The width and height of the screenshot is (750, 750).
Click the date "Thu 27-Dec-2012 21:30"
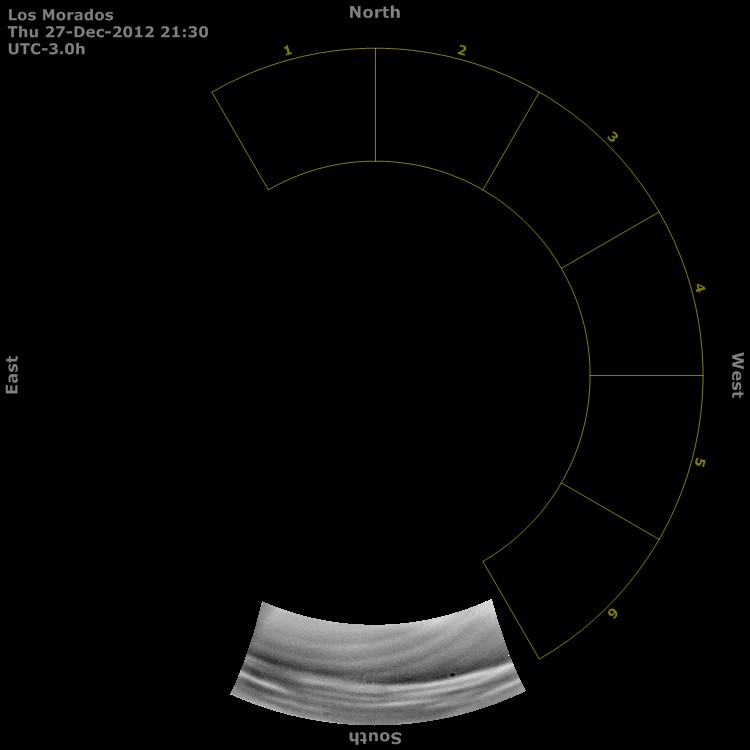(108, 32)
